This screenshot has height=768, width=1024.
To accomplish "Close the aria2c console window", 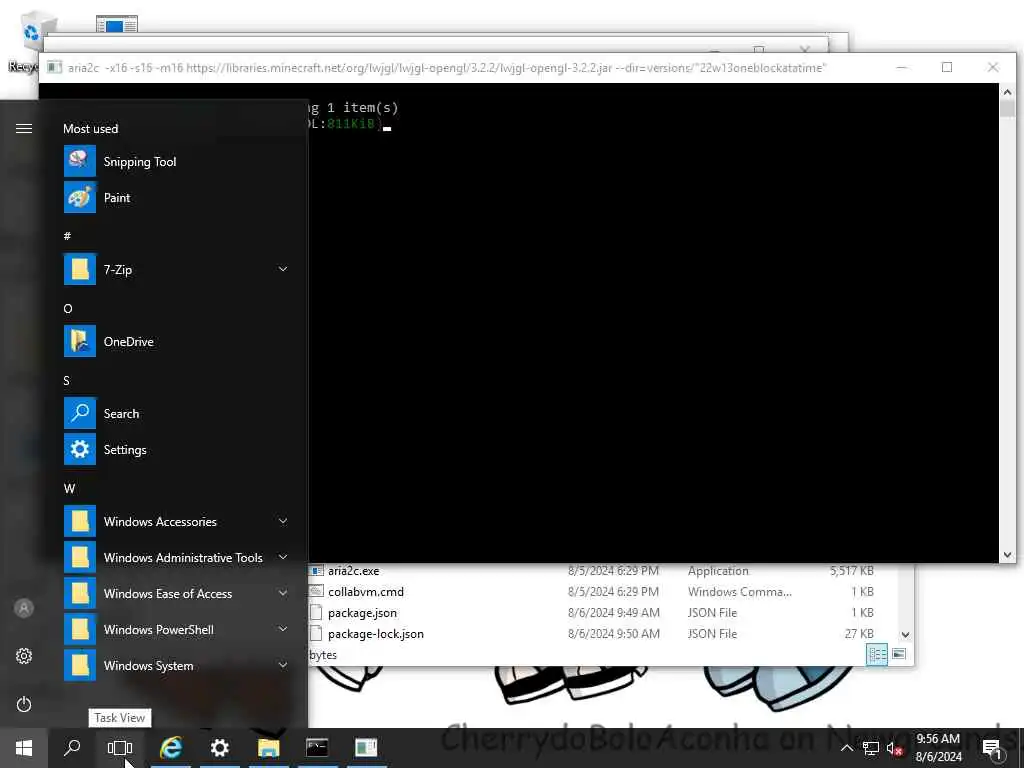I will pos(993,67).
